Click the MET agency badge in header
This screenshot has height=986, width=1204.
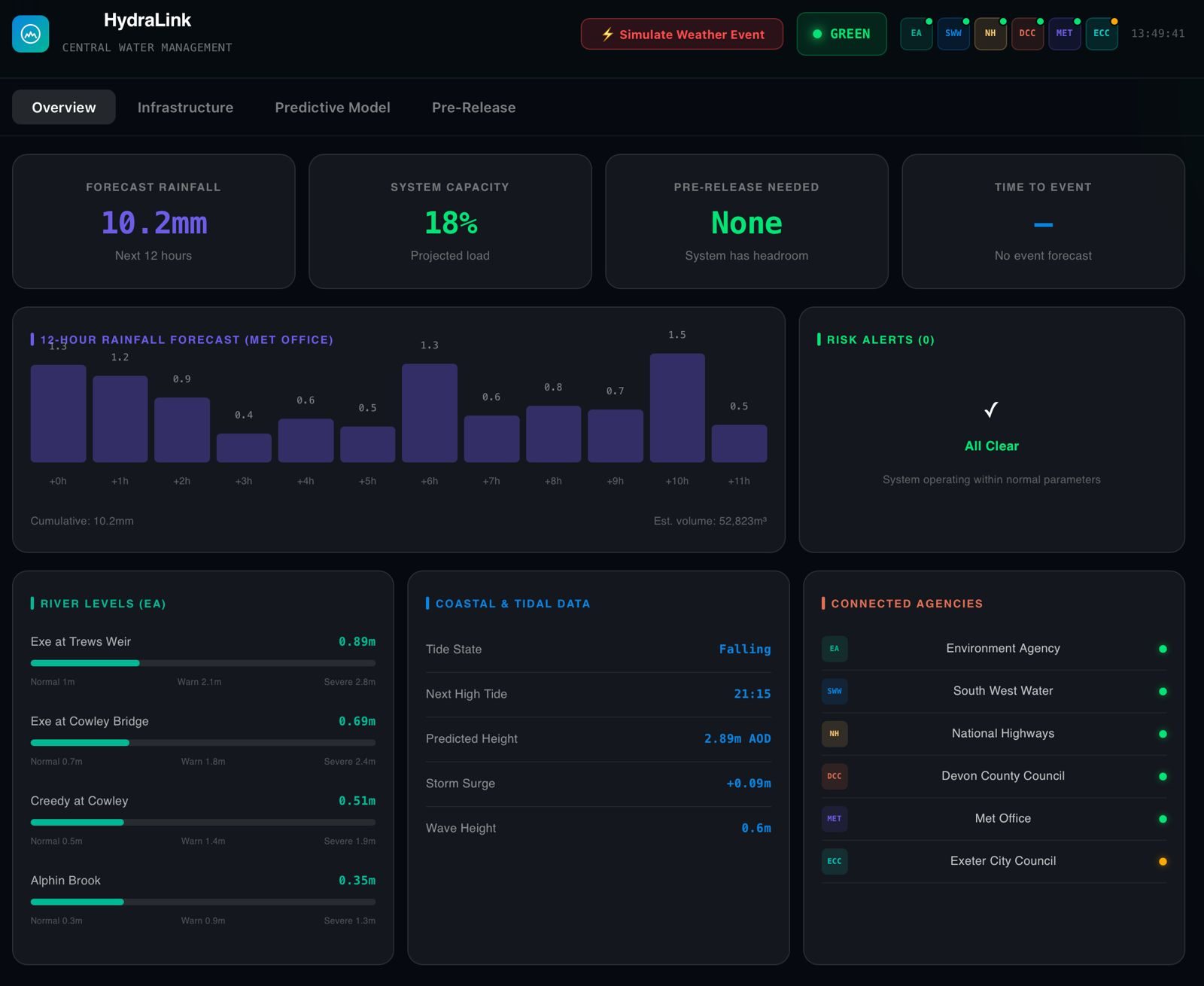(x=1064, y=34)
